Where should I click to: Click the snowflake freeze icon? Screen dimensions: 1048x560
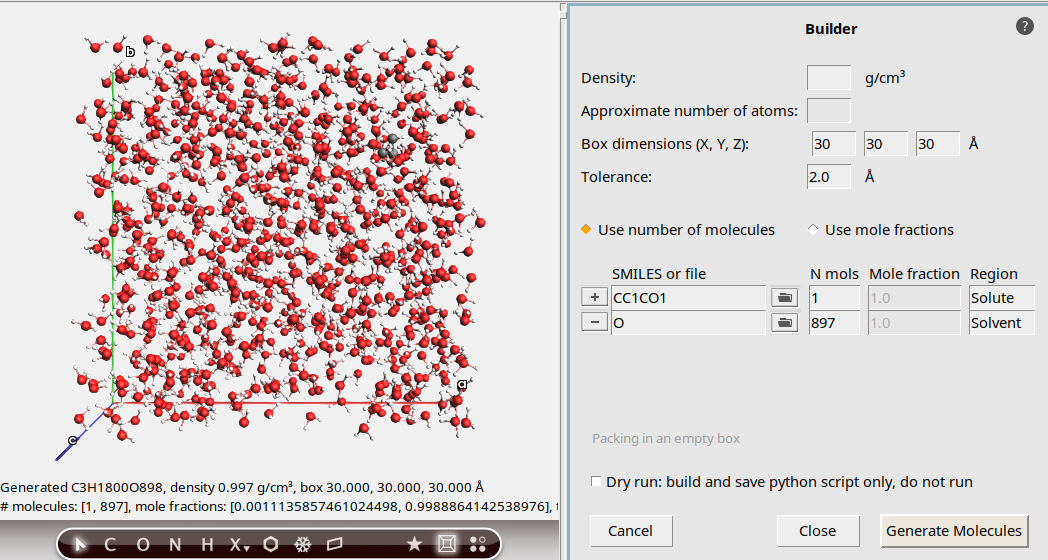303,544
